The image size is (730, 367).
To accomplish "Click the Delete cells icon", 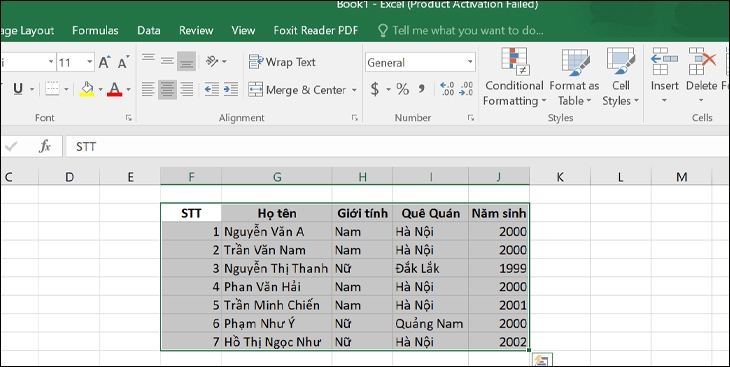I will click(x=702, y=61).
